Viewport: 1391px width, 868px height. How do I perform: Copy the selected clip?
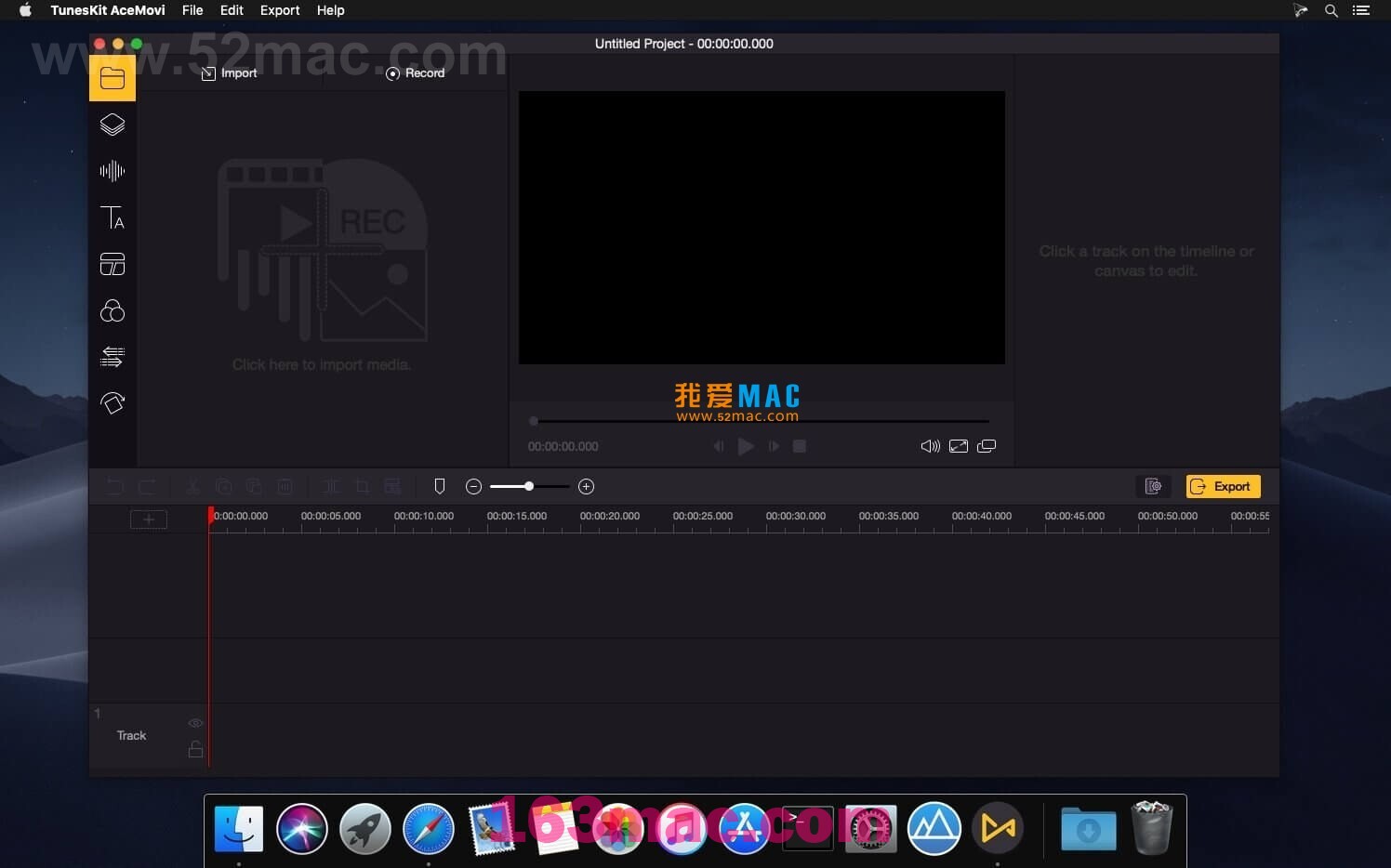(x=223, y=487)
